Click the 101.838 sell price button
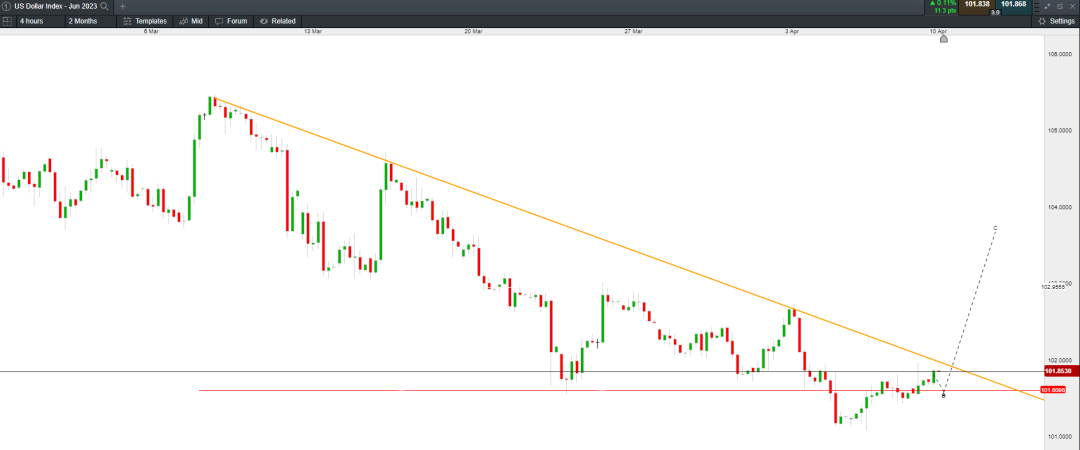1080x450 pixels. click(976, 5)
